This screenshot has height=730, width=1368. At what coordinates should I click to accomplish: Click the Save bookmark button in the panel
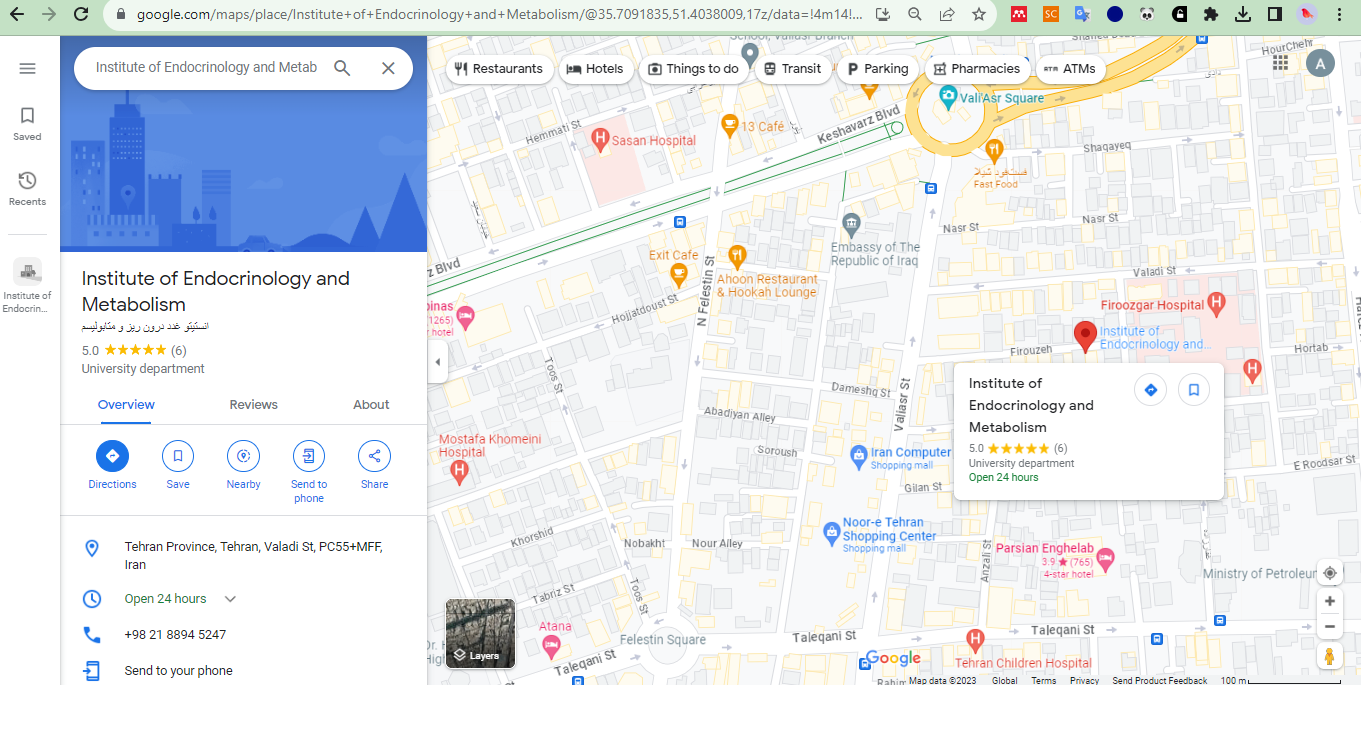178,456
